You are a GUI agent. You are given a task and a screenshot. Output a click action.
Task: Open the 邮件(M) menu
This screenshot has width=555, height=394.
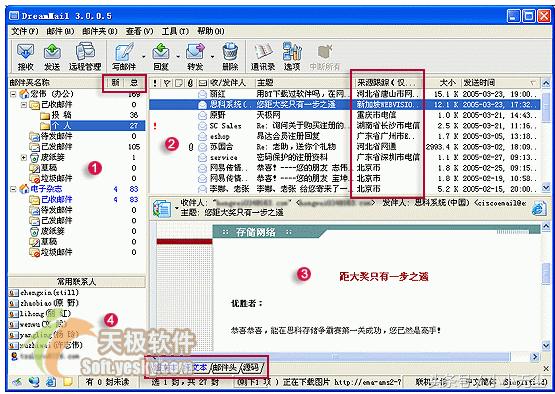point(60,32)
